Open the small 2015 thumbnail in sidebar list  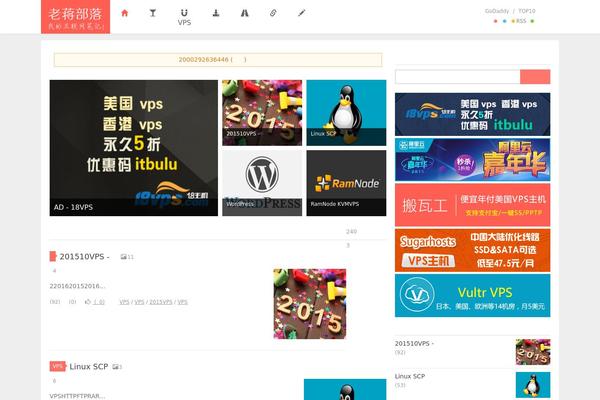click(x=533, y=352)
